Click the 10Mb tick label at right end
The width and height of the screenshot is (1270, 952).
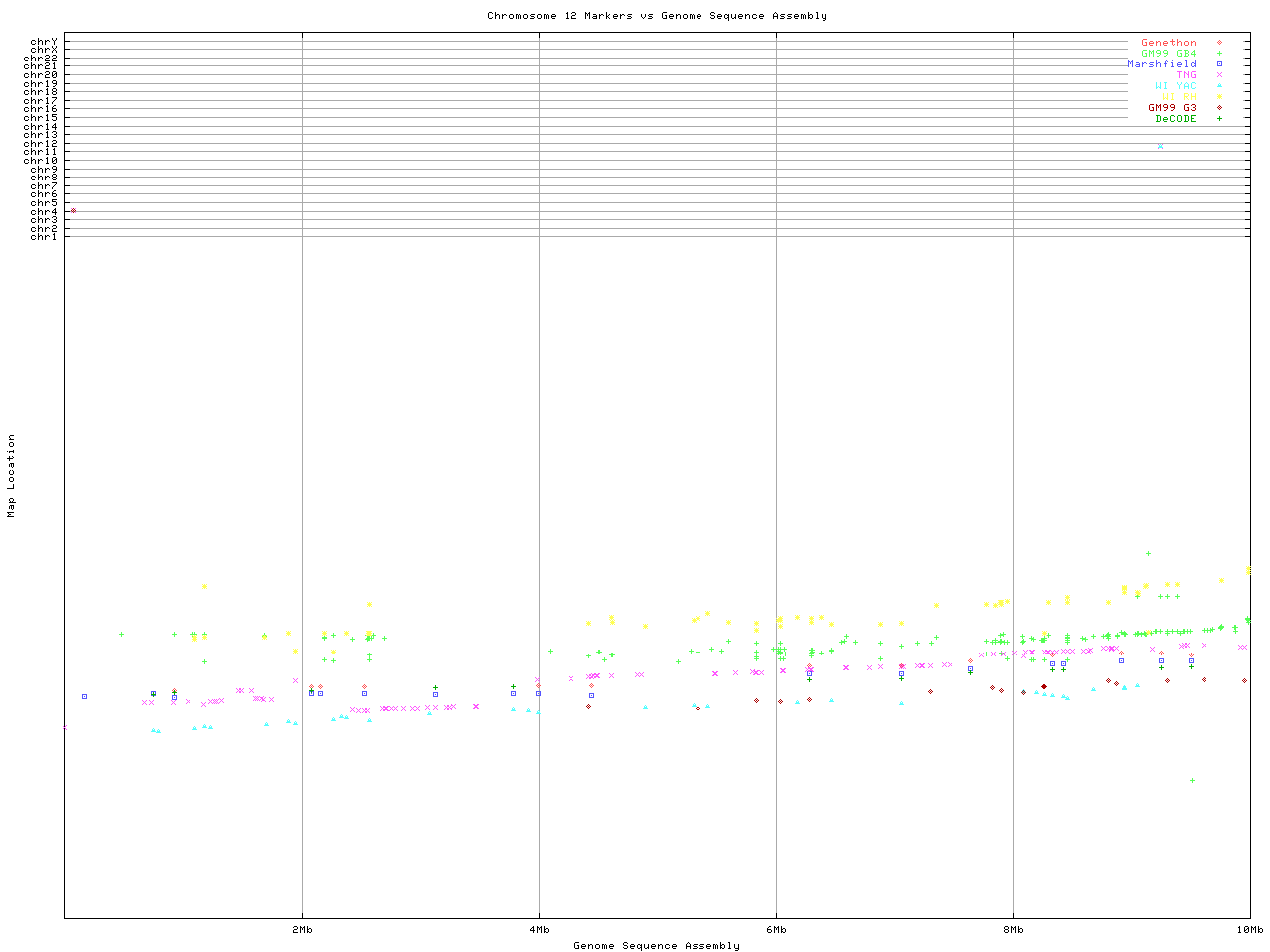1249,930
